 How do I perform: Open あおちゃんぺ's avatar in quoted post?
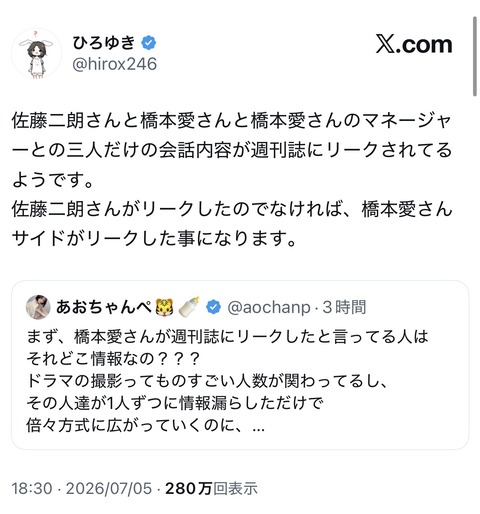[38, 307]
